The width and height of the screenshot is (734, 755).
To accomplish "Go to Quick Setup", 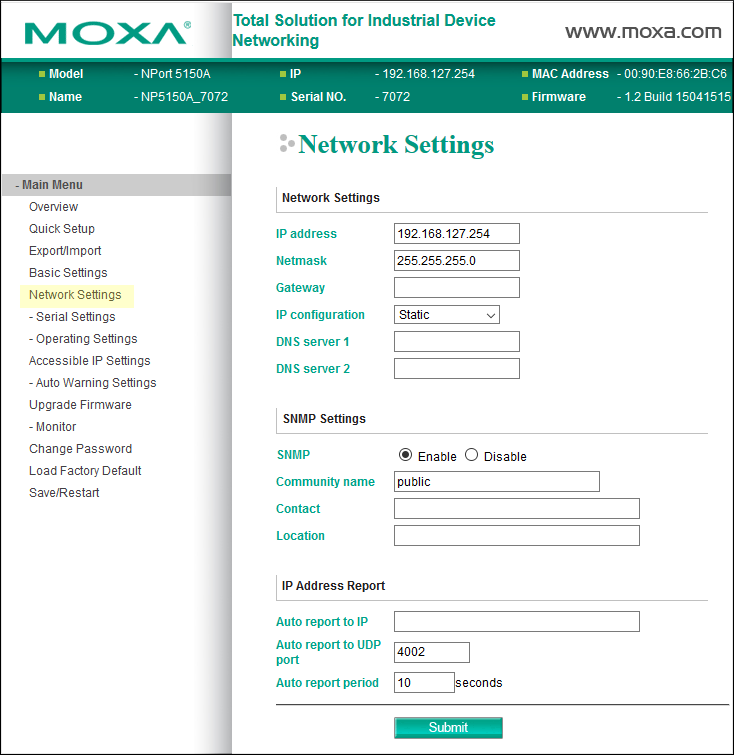I will (x=62, y=229).
